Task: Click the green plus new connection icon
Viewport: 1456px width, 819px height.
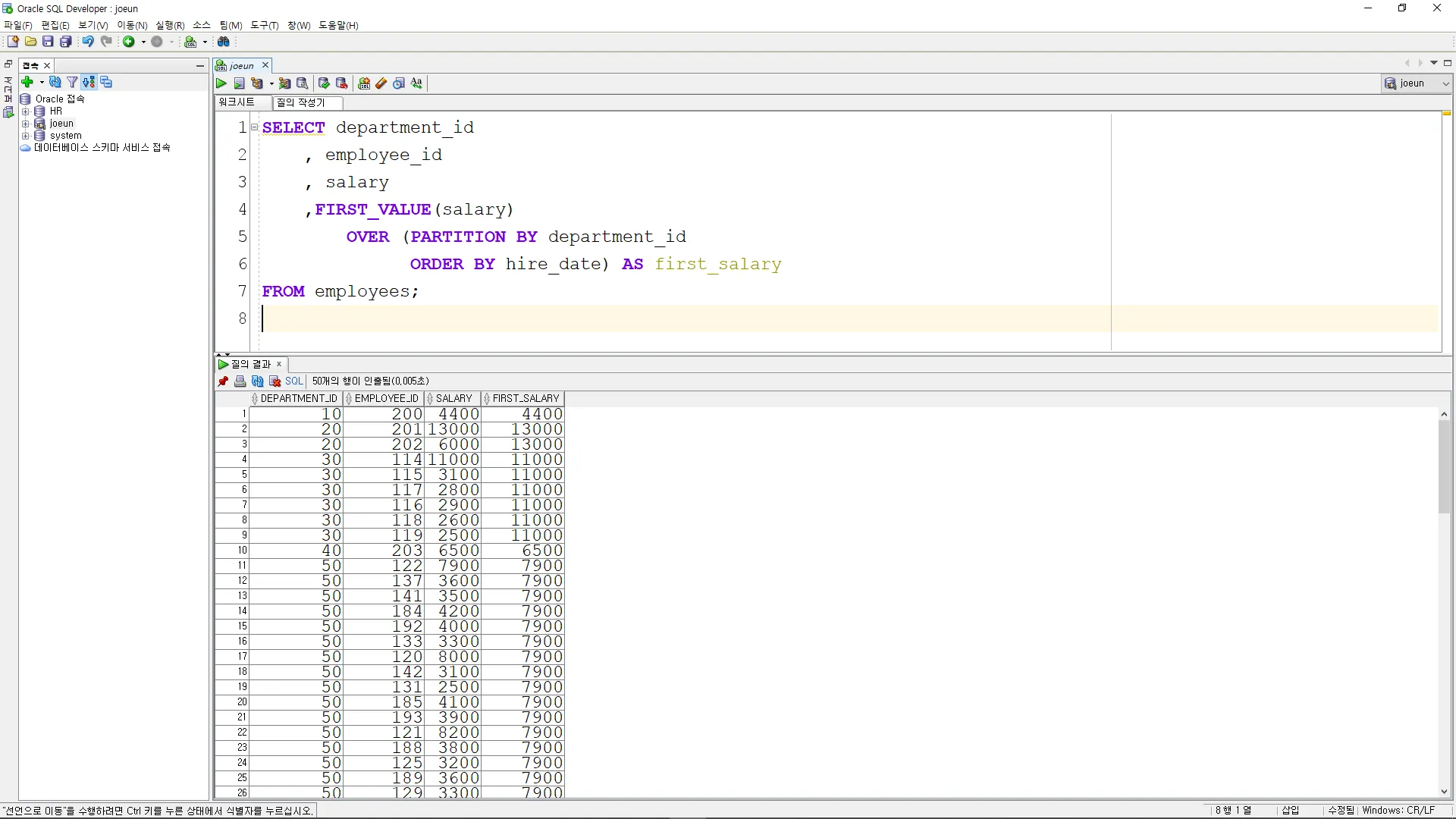Action: click(x=27, y=82)
